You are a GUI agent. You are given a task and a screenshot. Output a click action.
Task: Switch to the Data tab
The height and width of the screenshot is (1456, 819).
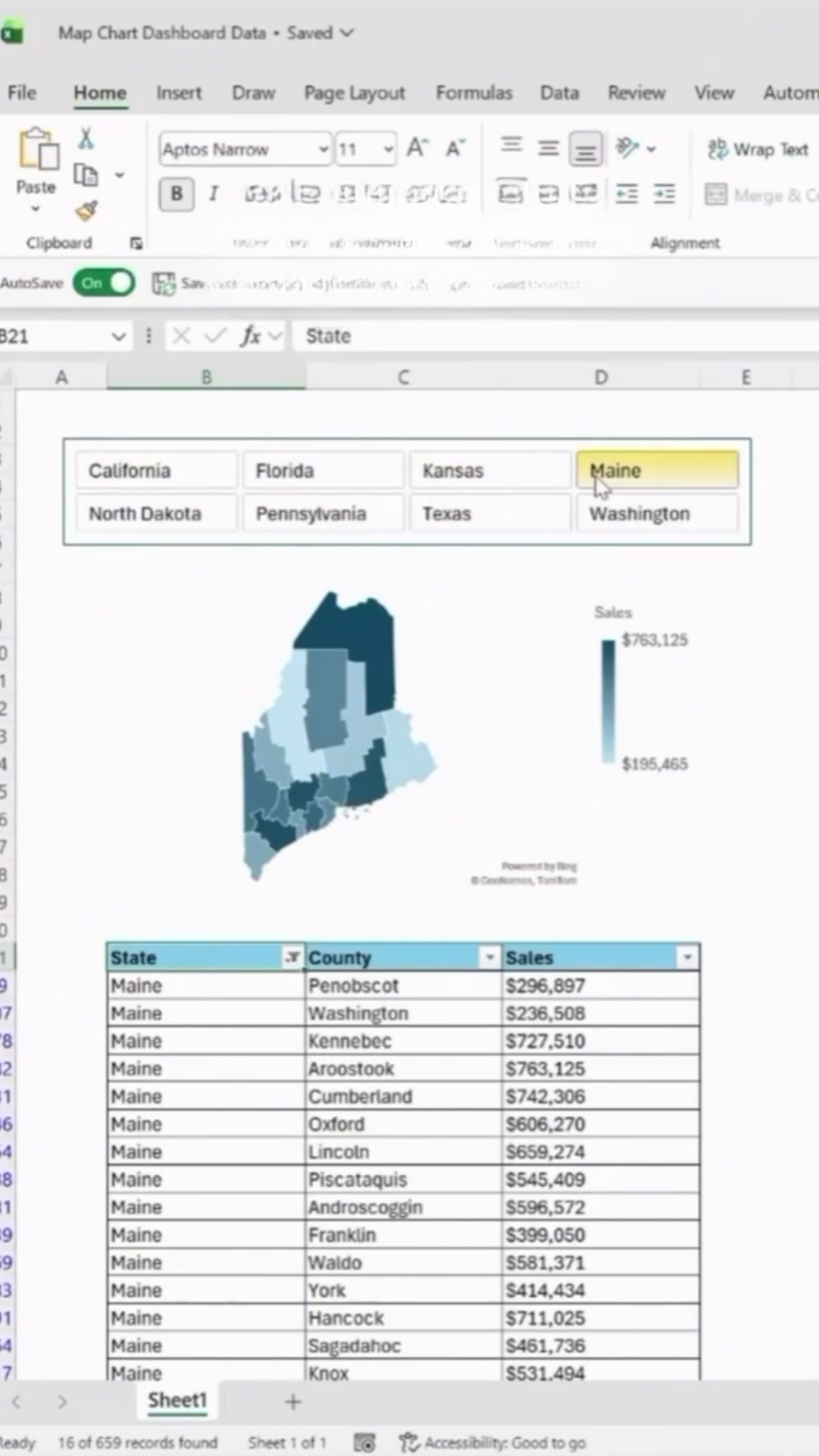(x=560, y=93)
